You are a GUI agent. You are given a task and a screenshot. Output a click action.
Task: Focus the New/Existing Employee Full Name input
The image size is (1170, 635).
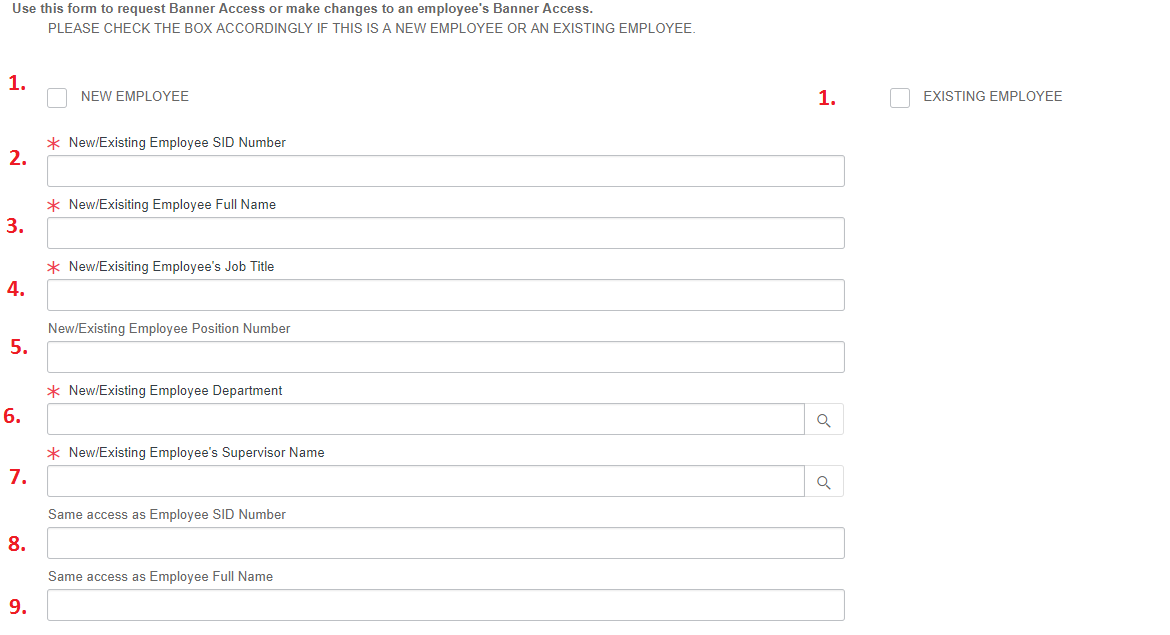[445, 233]
